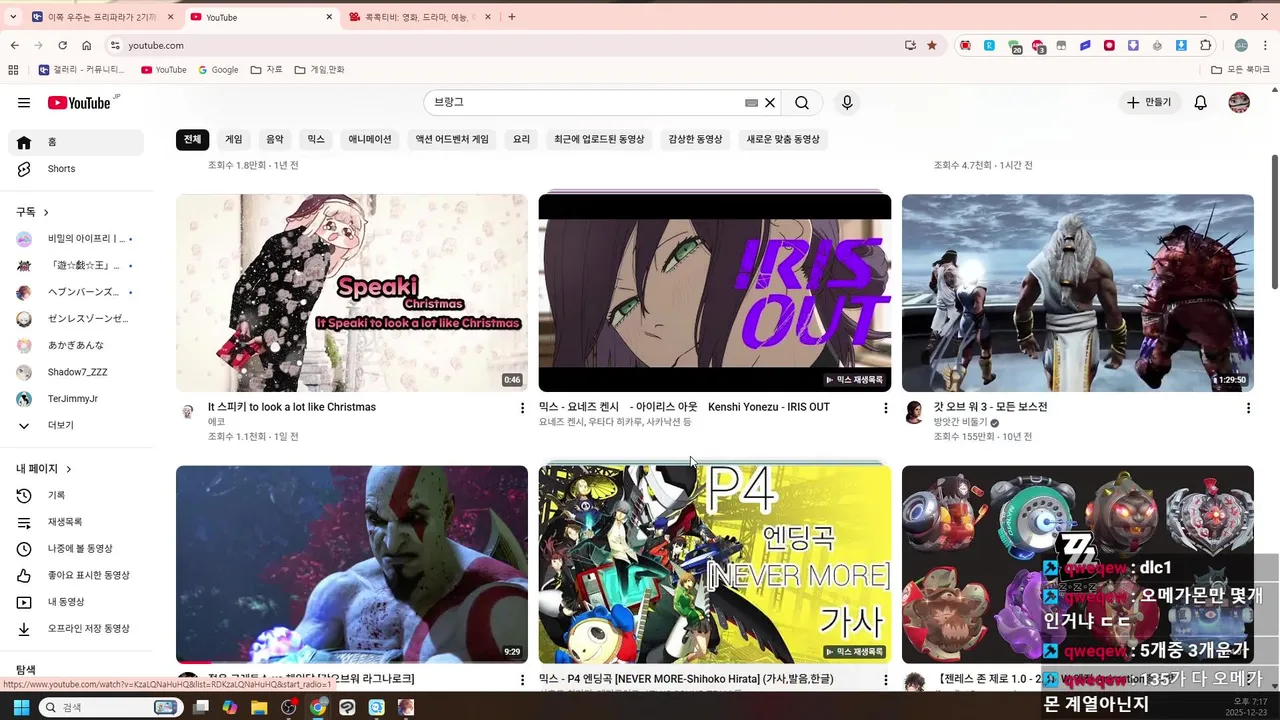Screen dimensions: 1280x720
Task: Click the 만들기 create button
Action: pyautogui.click(x=1149, y=102)
